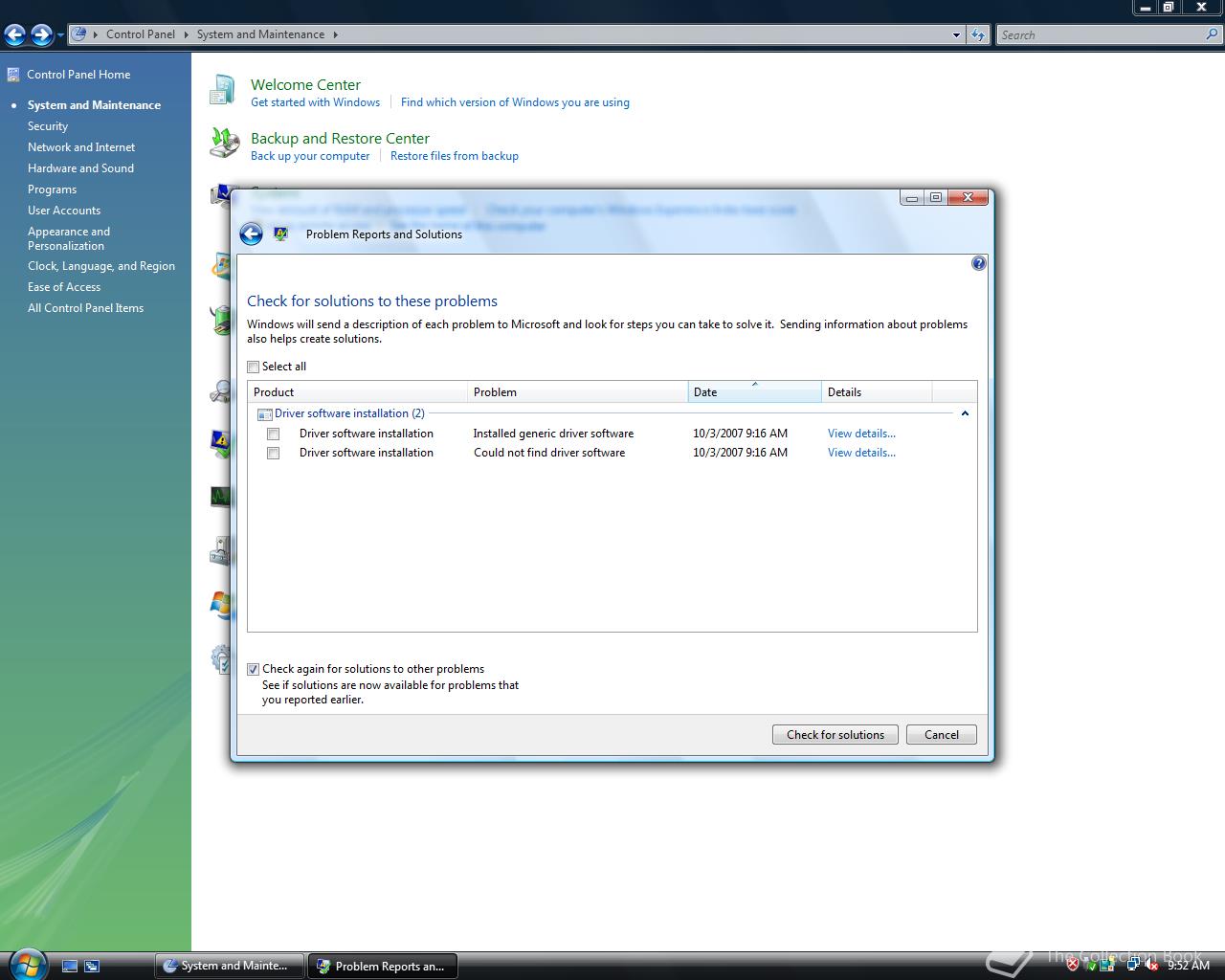Image resolution: width=1225 pixels, height=980 pixels.
Task: Open the recent pages dropdown beside Forward
Action: pyautogui.click(x=60, y=35)
